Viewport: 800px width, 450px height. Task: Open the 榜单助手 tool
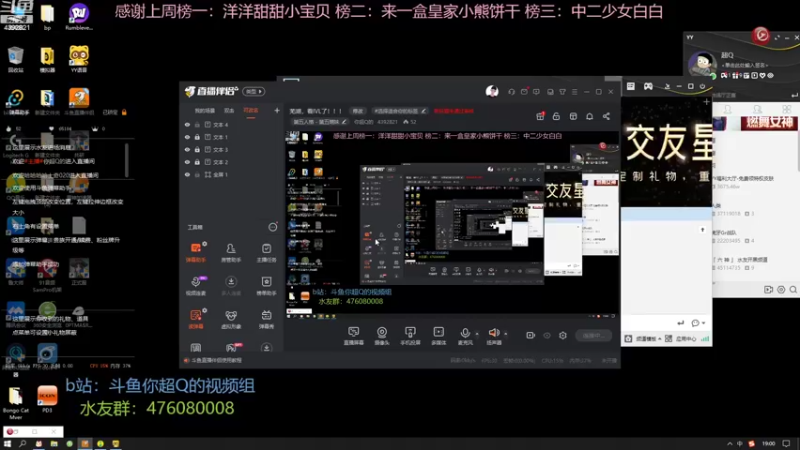coord(266,285)
